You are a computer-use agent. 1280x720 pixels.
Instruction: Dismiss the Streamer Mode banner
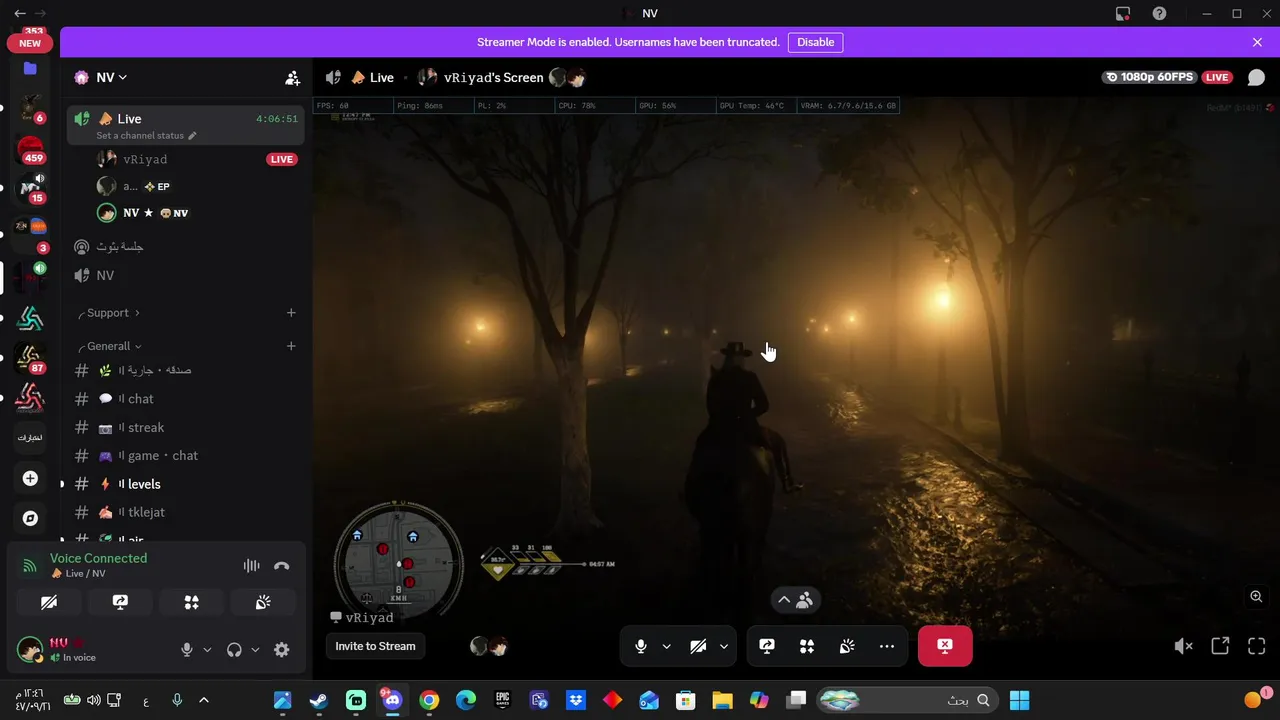pos(1257,42)
